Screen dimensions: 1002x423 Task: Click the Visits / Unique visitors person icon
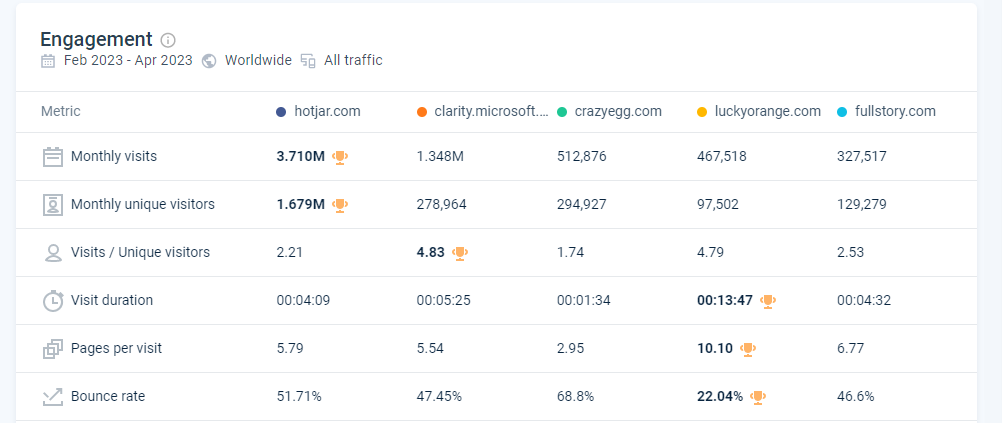53,252
